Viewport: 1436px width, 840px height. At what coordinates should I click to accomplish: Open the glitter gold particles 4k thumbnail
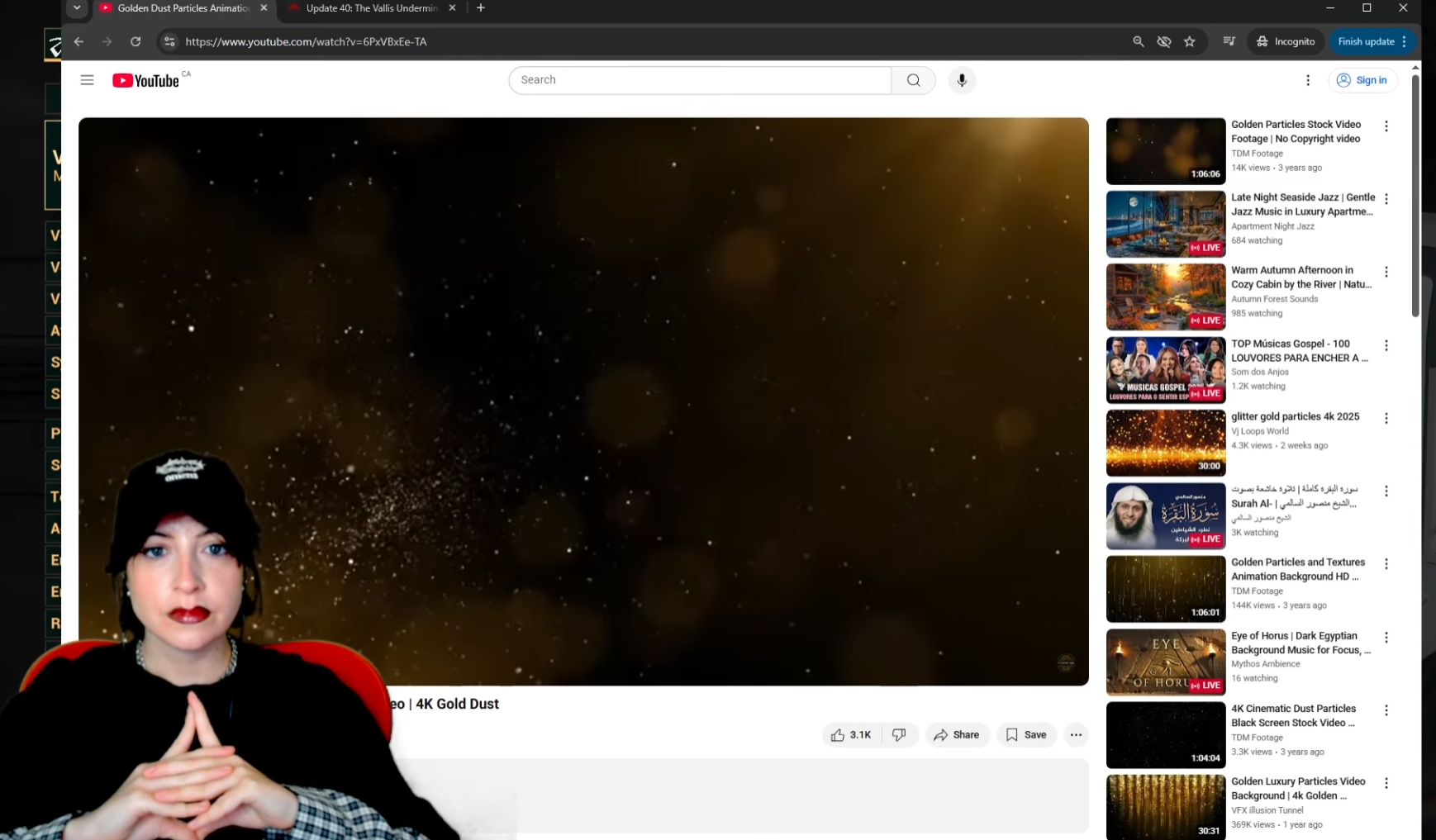(1166, 443)
